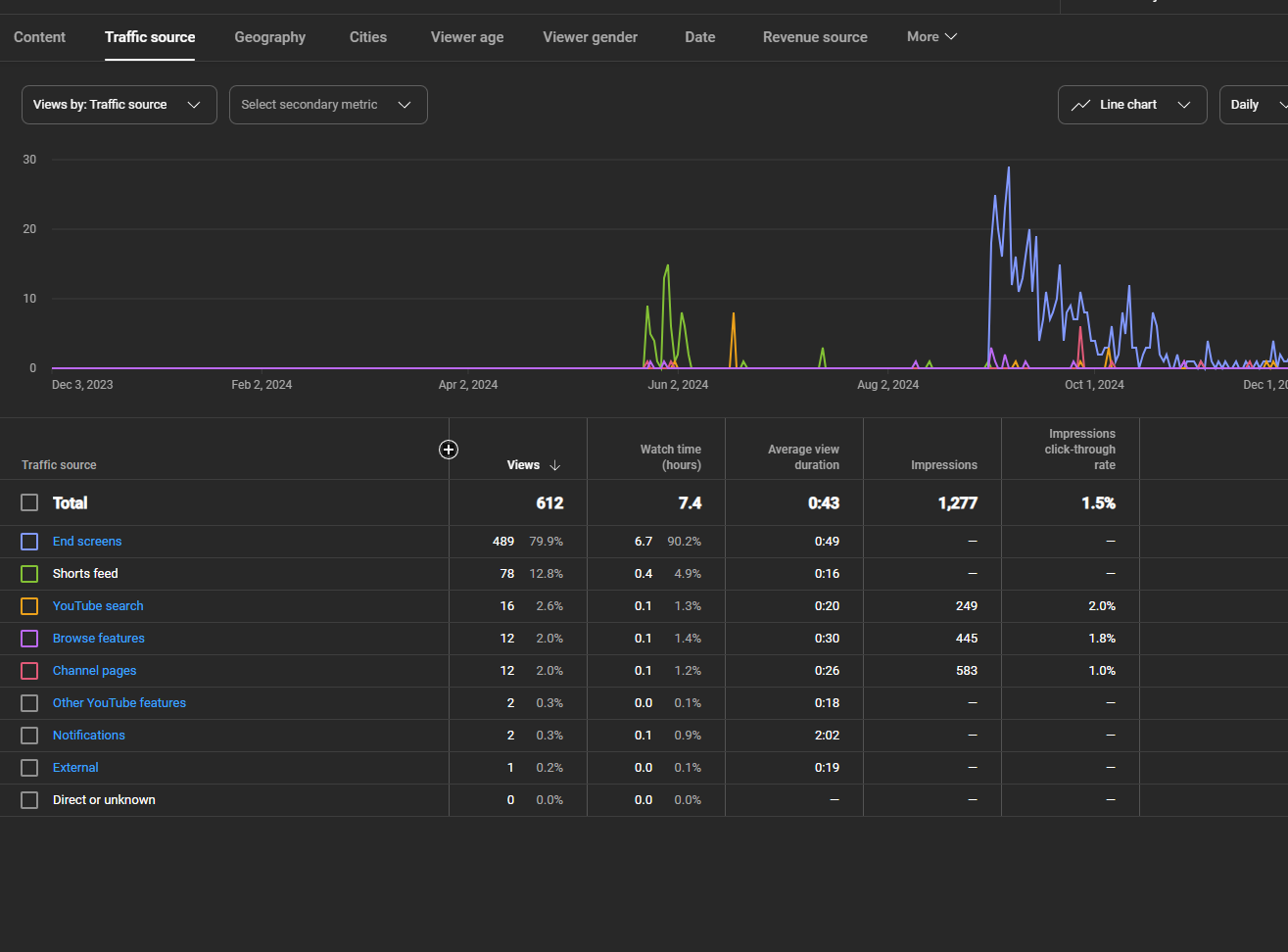This screenshot has width=1288, height=952.
Task: Switch to the Geography tab
Action: (270, 37)
